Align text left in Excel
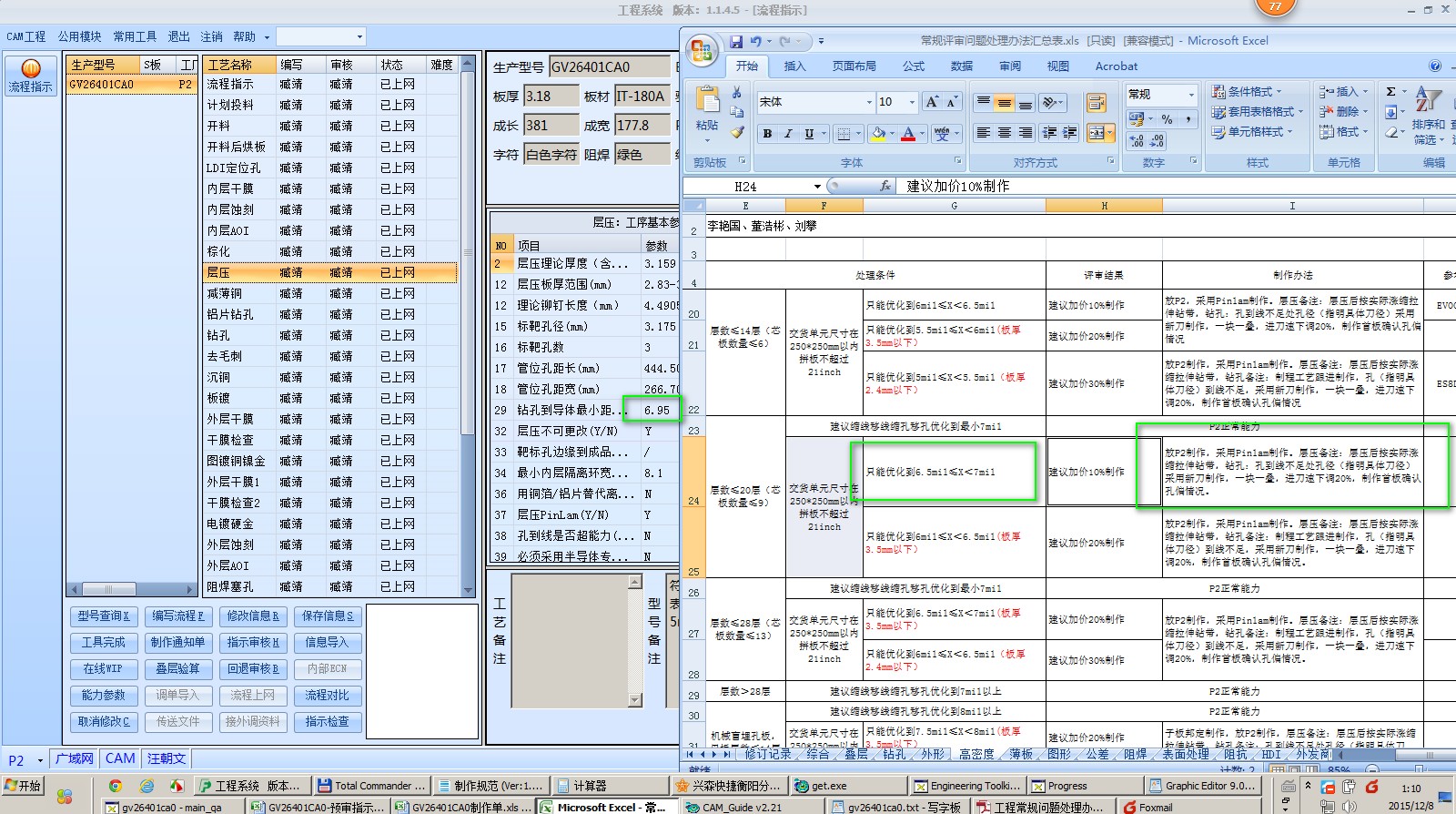This screenshot has width=1456, height=814. [983, 133]
